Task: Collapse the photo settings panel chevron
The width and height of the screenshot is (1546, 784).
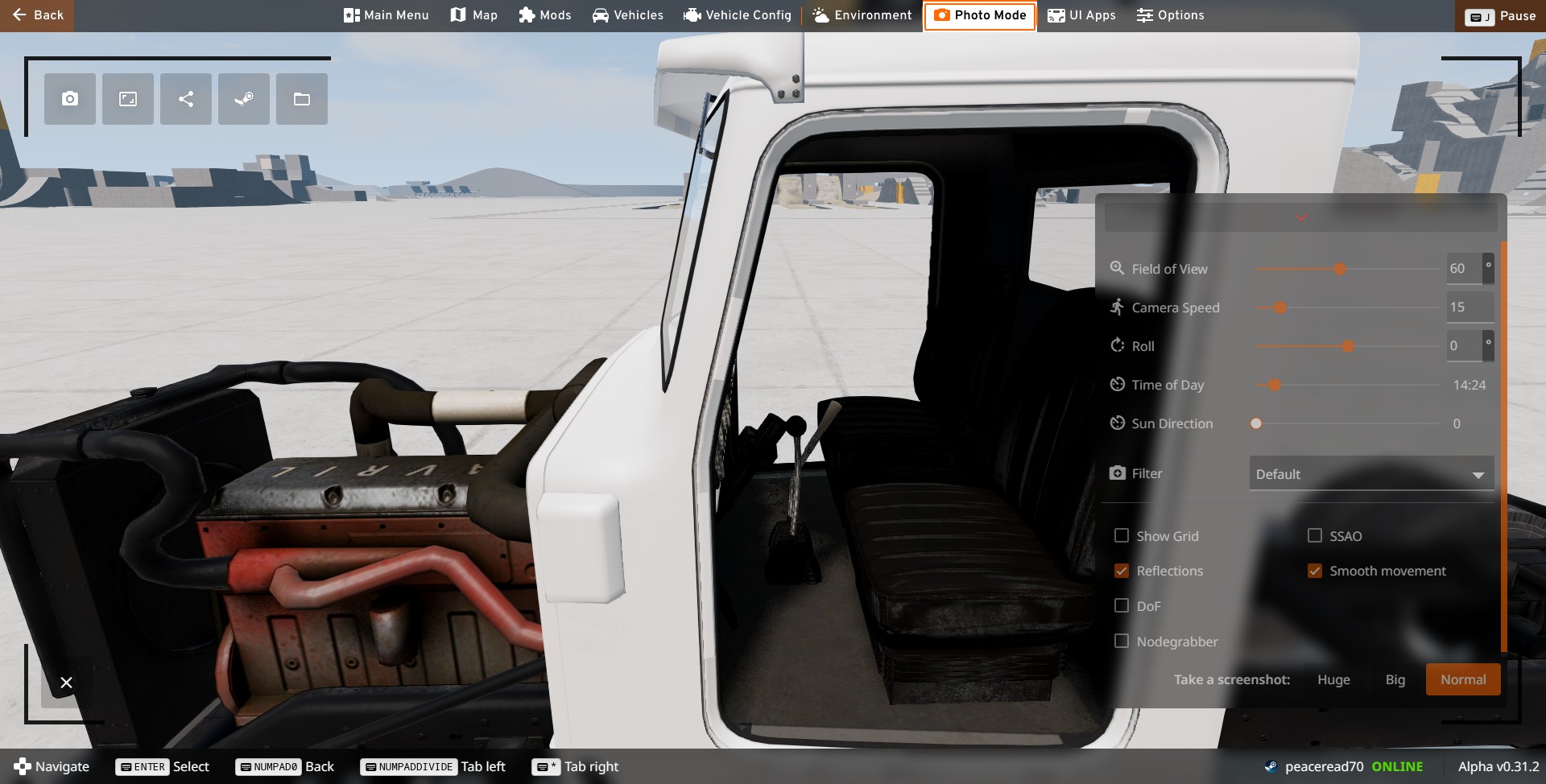Action: (x=1301, y=217)
